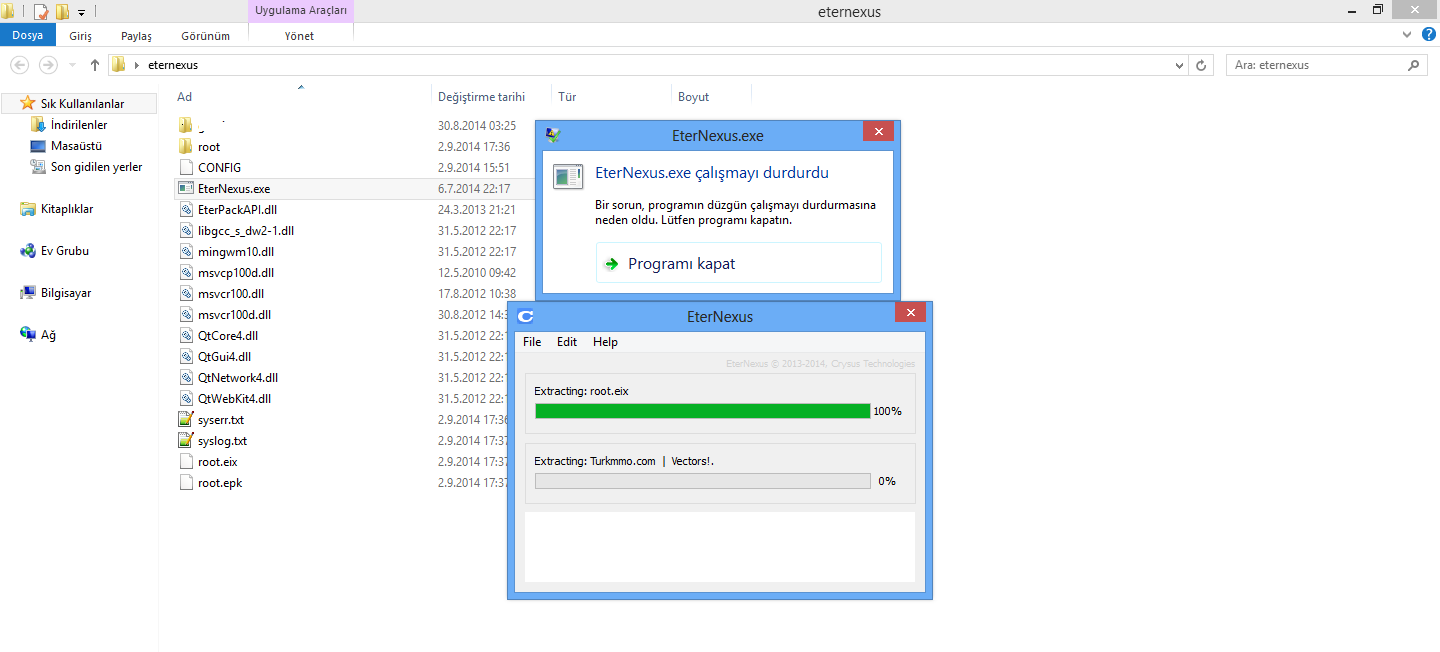Select the root.epk file icon
This screenshot has width=1440, height=652.
pos(186,482)
